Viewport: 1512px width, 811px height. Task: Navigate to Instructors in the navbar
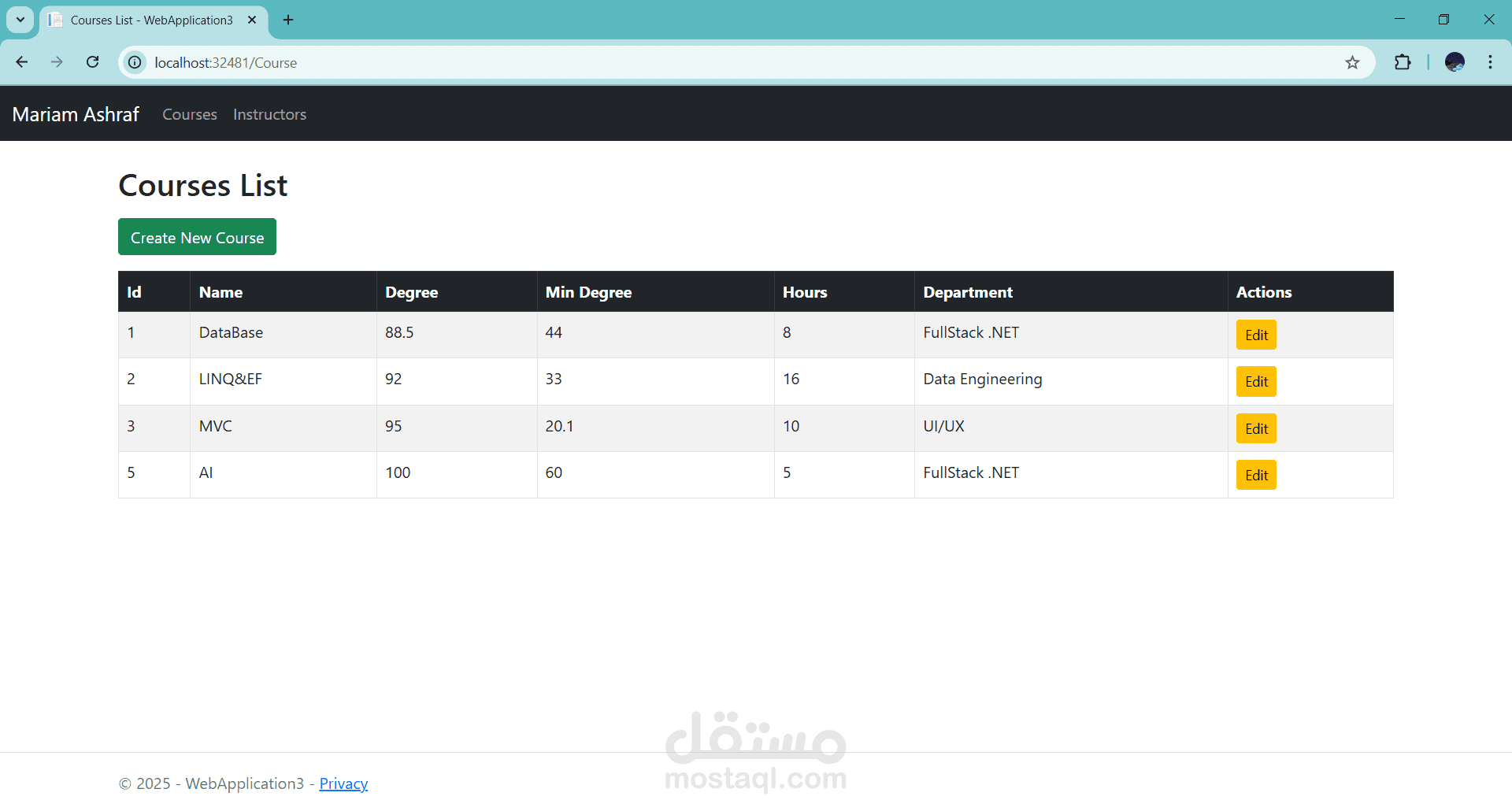[x=269, y=114]
